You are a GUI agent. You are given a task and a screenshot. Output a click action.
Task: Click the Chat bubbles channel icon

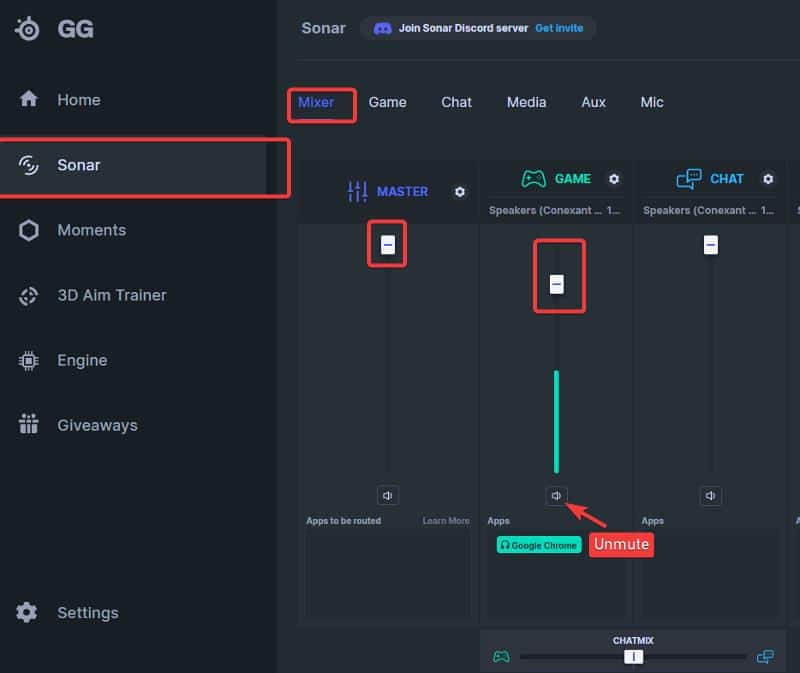pyautogui.click(x=689, y=179)
